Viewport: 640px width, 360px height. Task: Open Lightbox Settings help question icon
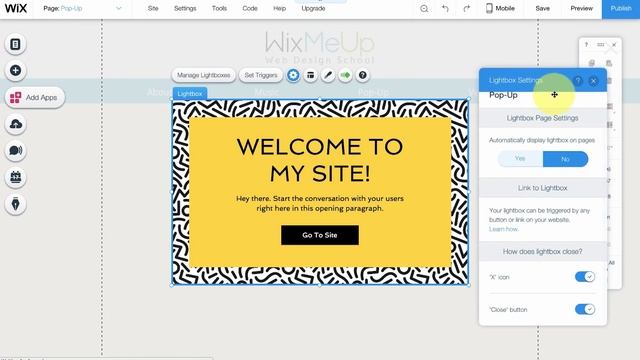coord(578,80)
